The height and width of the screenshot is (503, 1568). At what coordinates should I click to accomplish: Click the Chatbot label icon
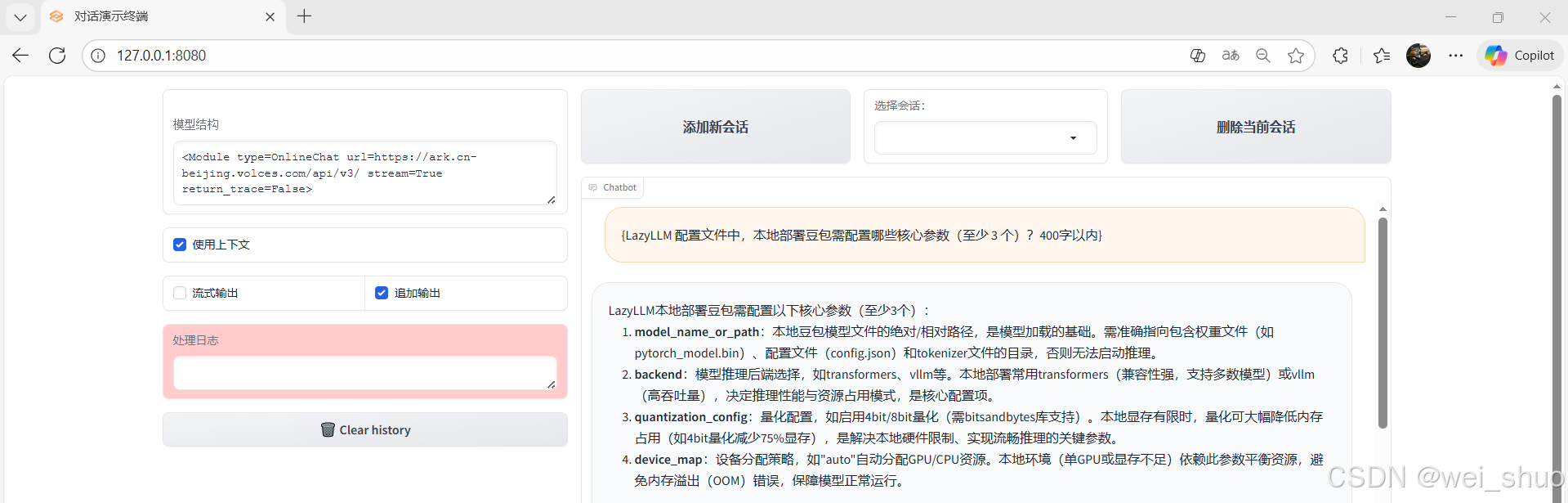point(593,187)
